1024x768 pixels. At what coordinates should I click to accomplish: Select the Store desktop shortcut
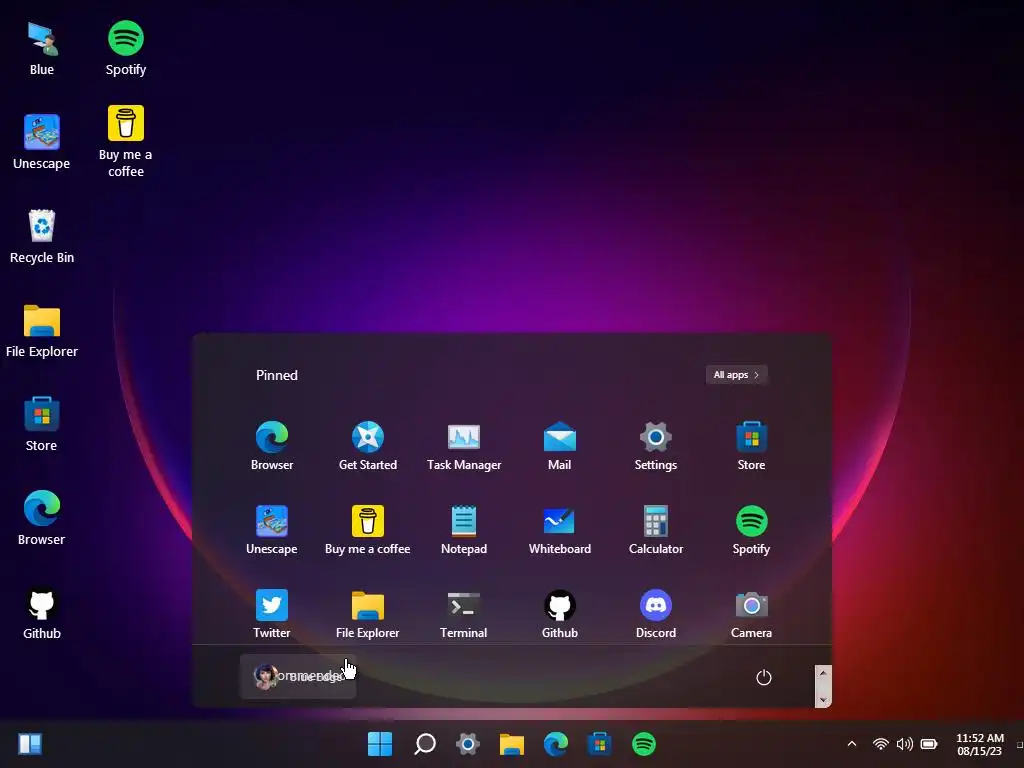pyautogui.click(x=42, y=424)
